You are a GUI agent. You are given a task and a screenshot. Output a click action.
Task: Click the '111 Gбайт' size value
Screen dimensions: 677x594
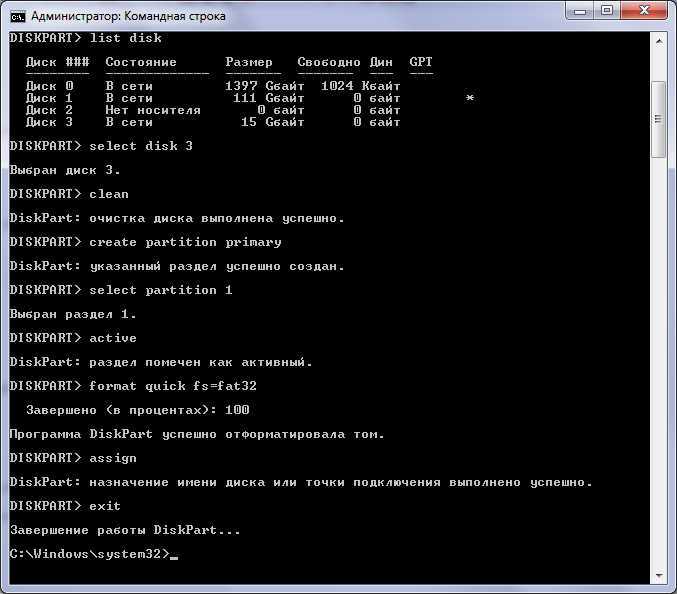pyautogui.click(x=269, y=98)
